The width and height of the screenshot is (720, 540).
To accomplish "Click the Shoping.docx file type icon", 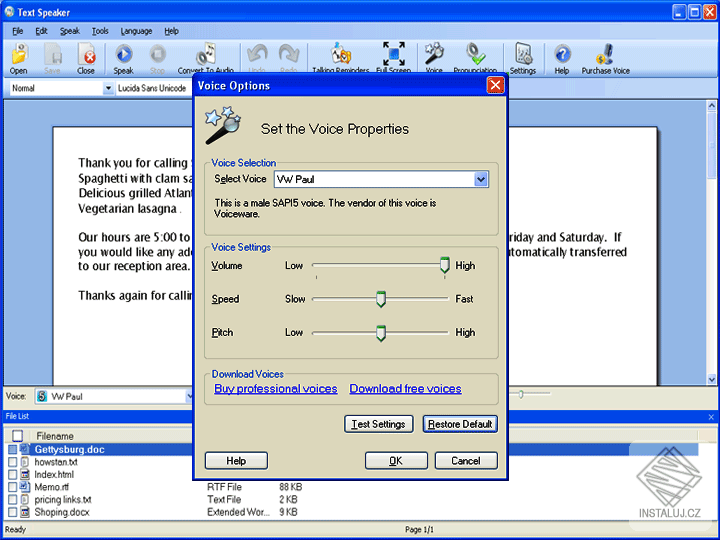I will (25, 512).
